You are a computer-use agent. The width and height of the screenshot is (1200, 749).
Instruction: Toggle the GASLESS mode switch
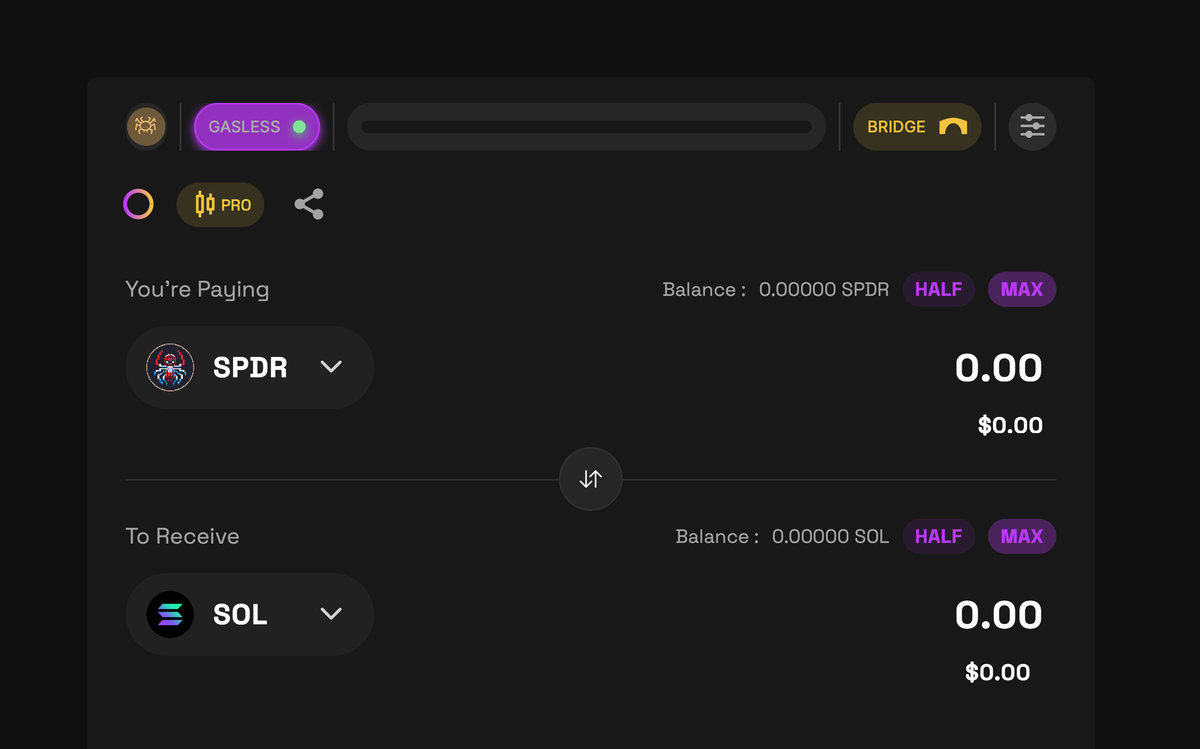point(257,127)
